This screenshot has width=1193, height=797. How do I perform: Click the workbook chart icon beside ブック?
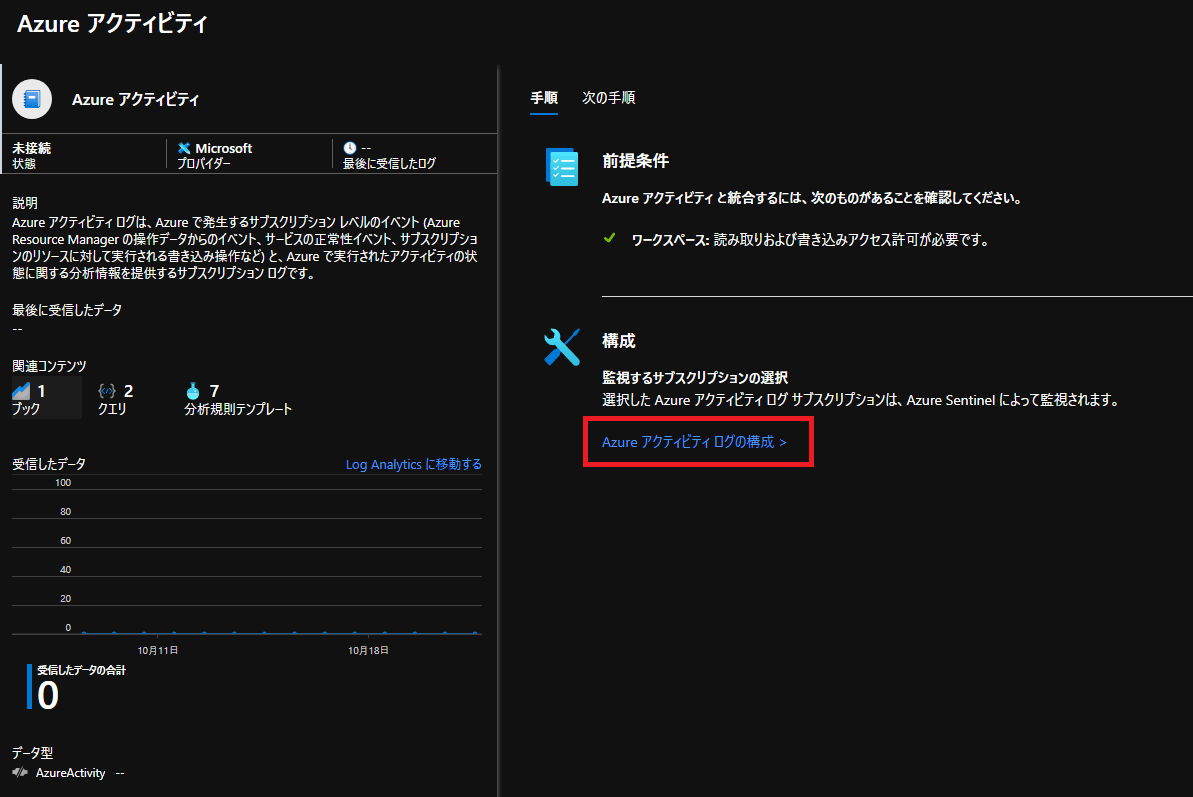click(x=21, y=391)
